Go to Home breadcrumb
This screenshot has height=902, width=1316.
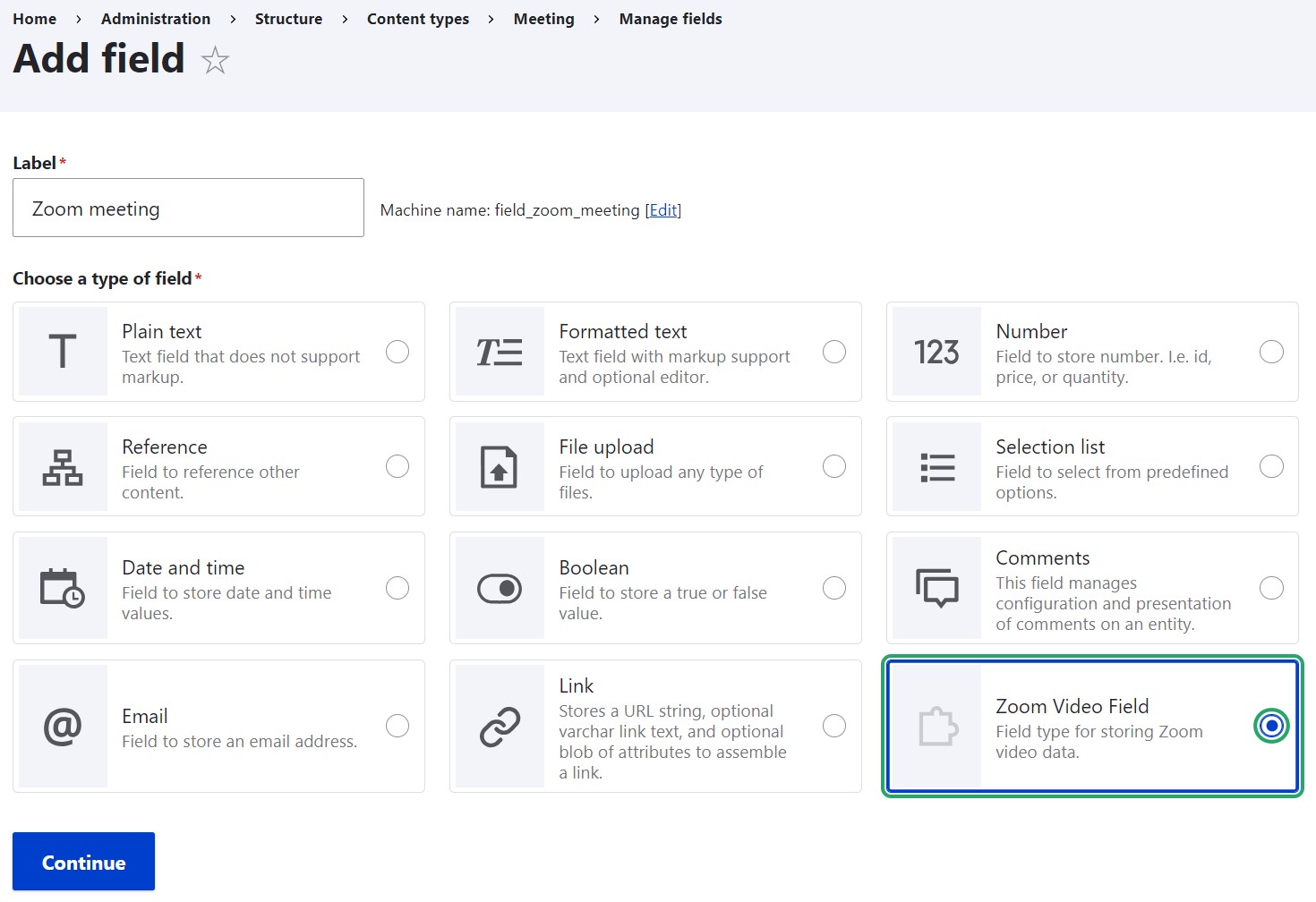coord(34,19)
